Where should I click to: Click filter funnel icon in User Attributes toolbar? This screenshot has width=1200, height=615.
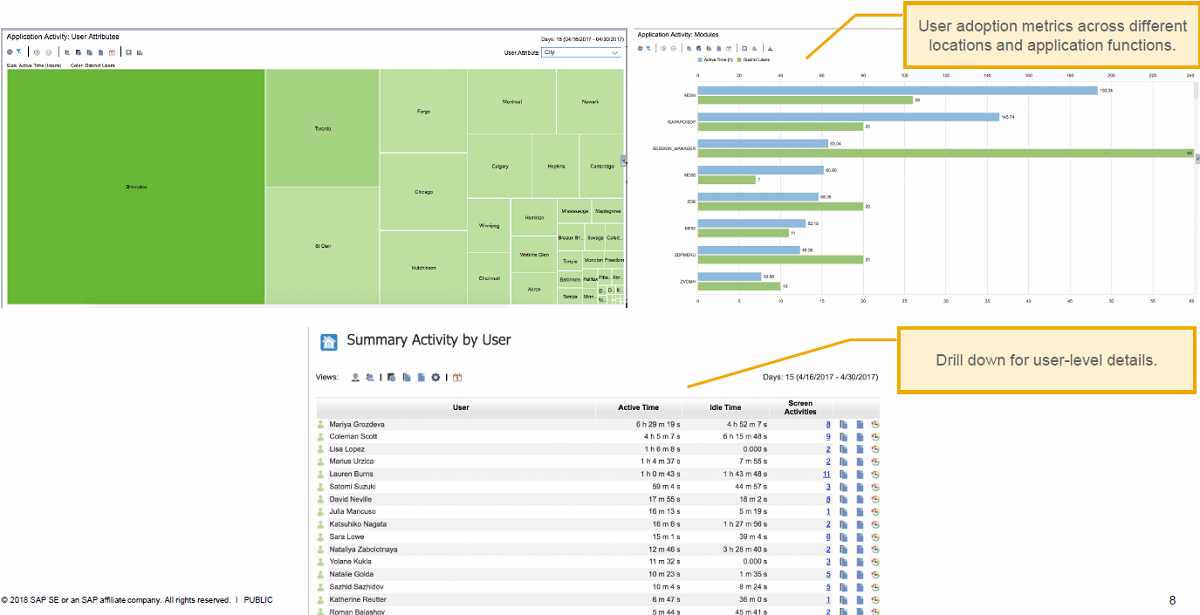(18, 52)
